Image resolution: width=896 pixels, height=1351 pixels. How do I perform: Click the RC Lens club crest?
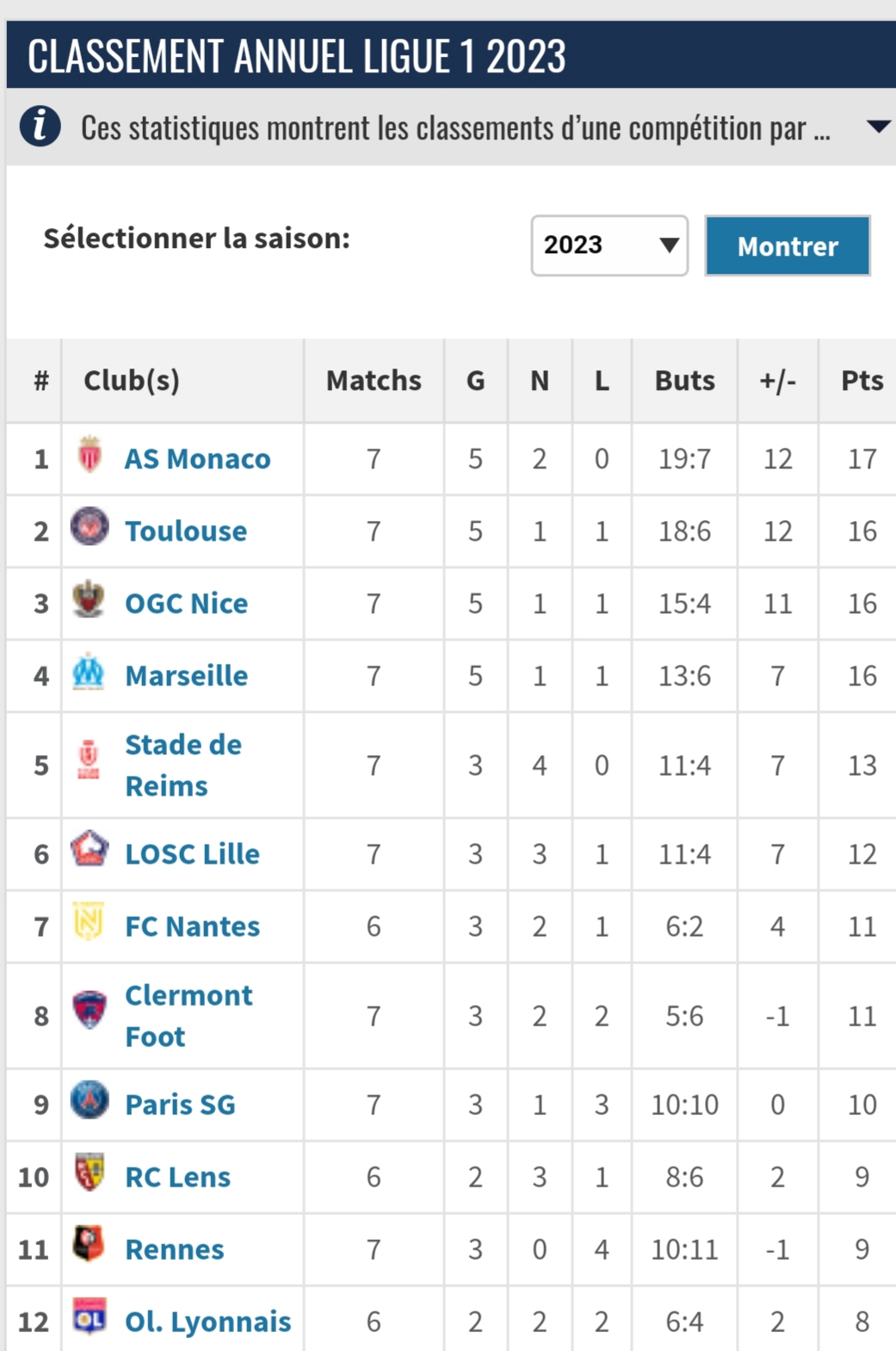click(x=90, y=1173)
